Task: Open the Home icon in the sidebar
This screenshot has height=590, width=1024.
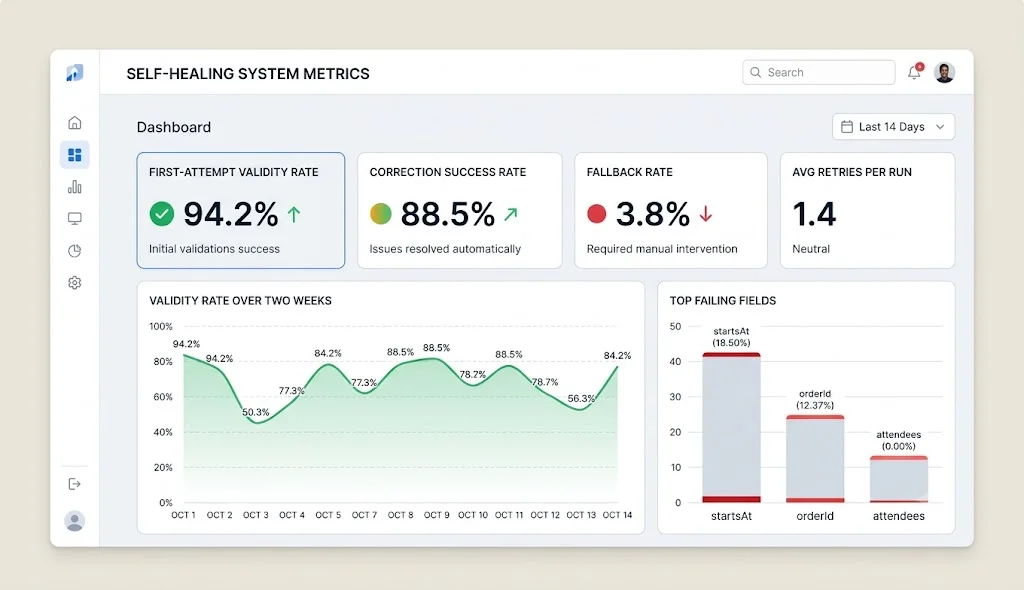Action: (74, 123)
